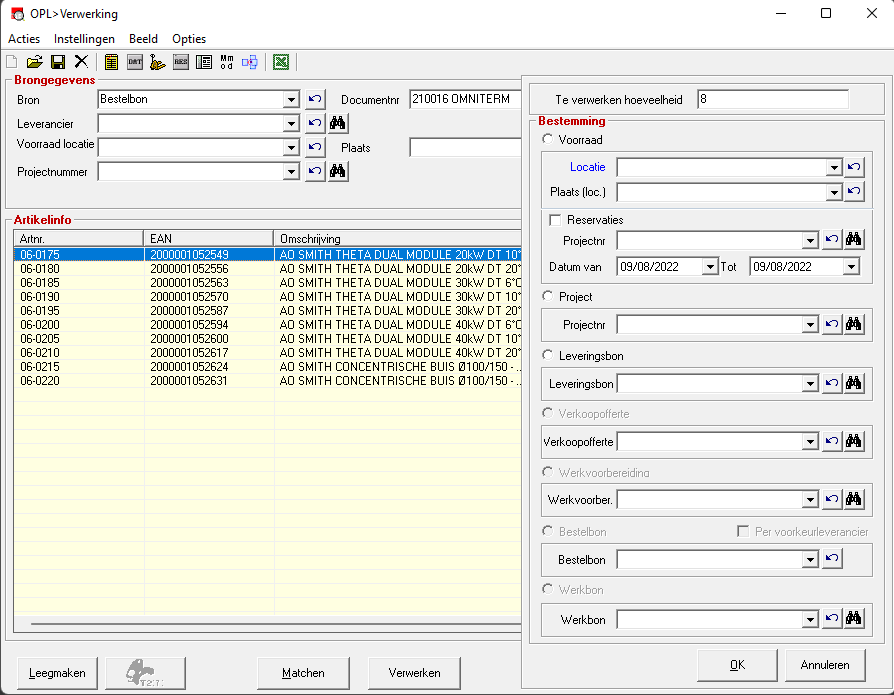This screenshot has height=695, width=894.
Task: Click the DAT toolbar icon
Action: coord(135,62)
